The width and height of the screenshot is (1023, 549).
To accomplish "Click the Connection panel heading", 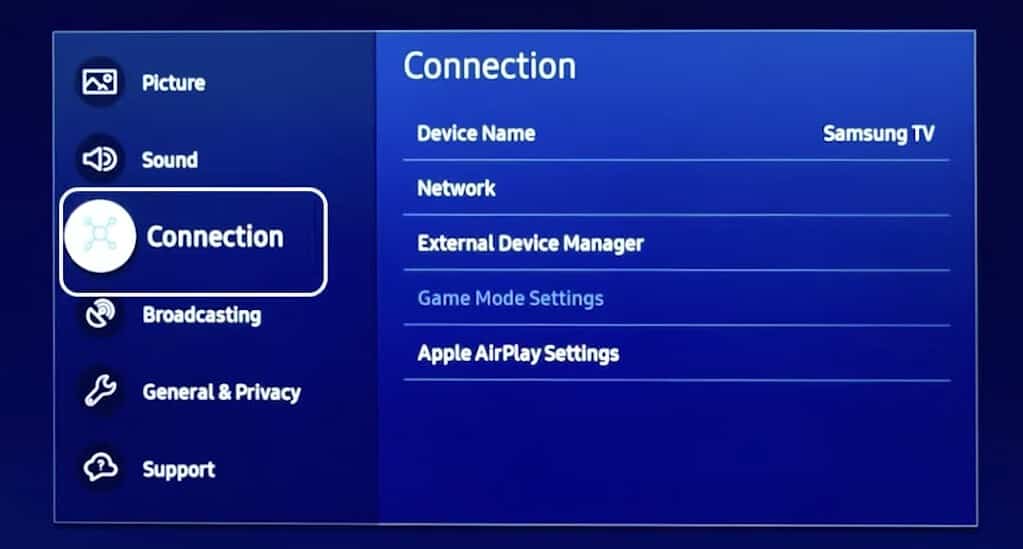I will 489,66.
